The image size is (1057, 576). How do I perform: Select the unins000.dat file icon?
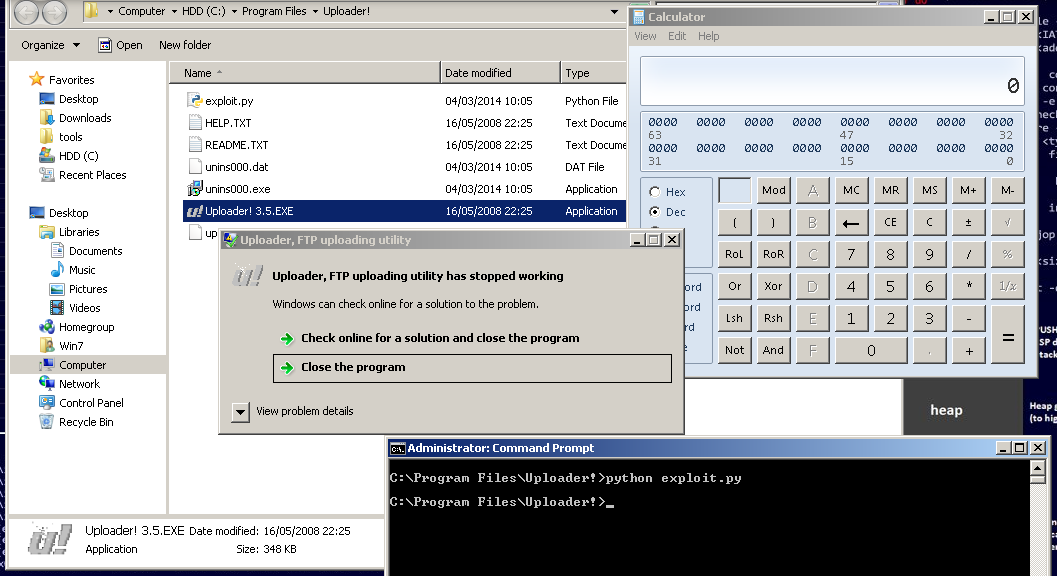pyautogui.click(x=195, y=167)
